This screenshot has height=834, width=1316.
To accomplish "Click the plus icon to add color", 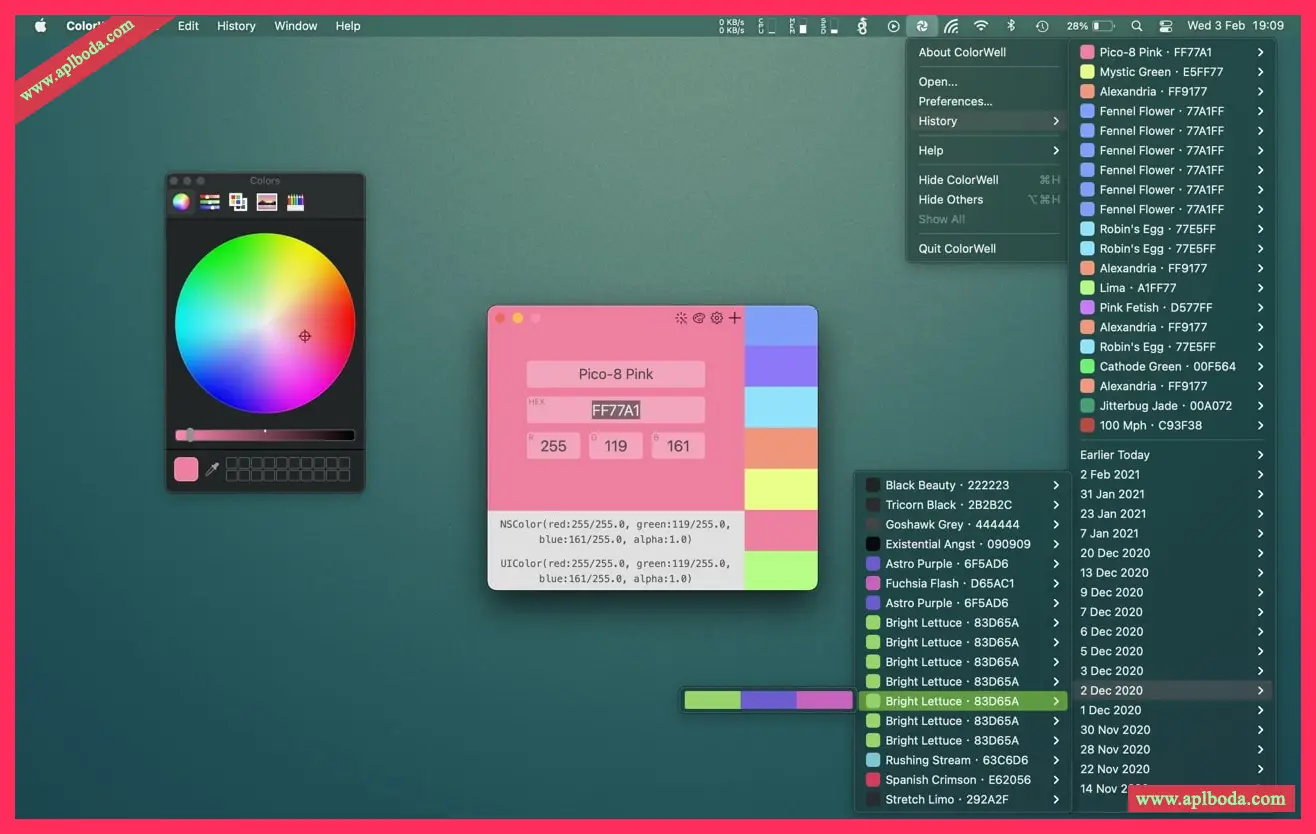I will click(x=735, y=318).
